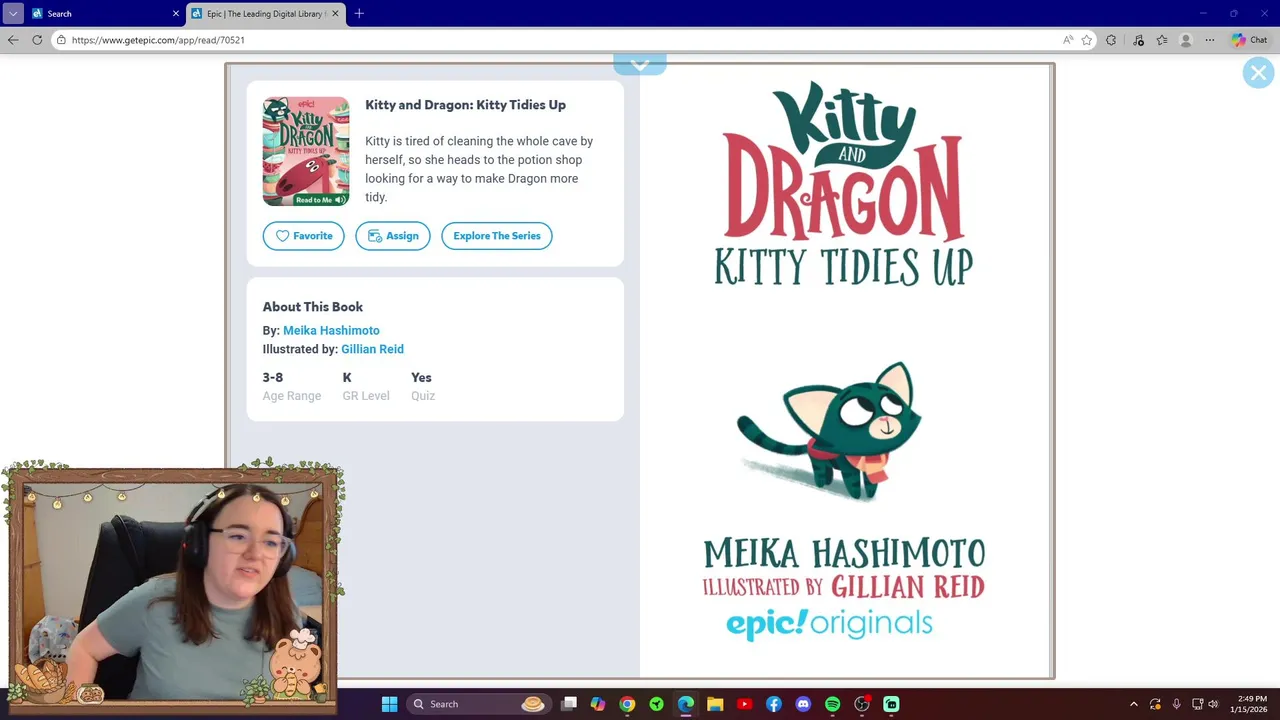Open Discord from the taskbar
This screenshot has width=1280, height=720.
point(803,704)
